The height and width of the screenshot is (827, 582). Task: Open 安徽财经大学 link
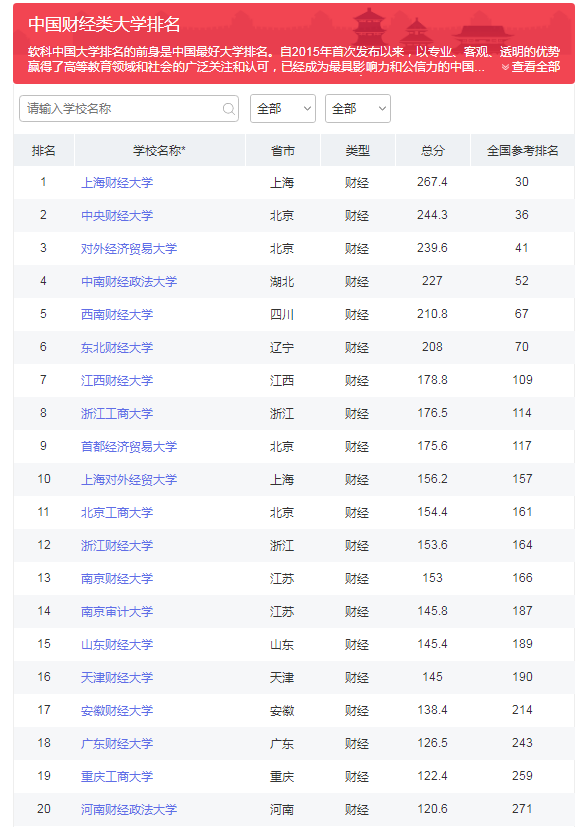pos(117,710)
